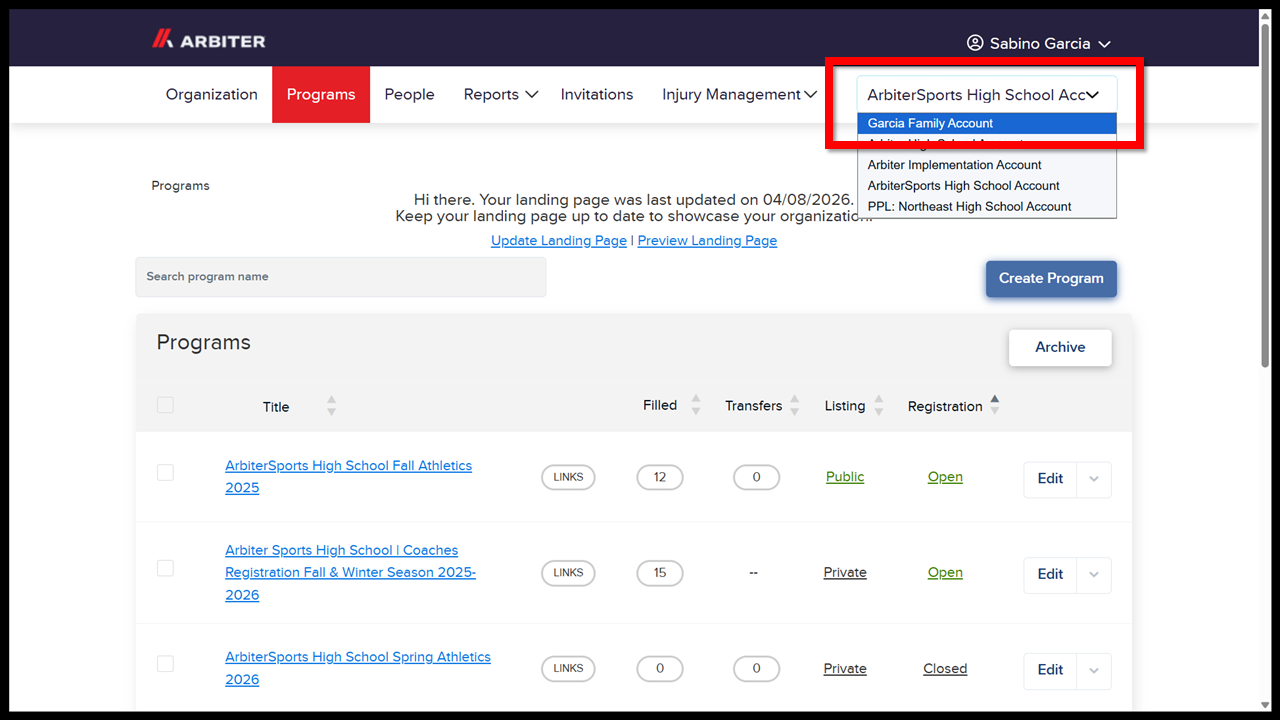Show LINKS for Spring Athletics 2026

tap(568, 668)
